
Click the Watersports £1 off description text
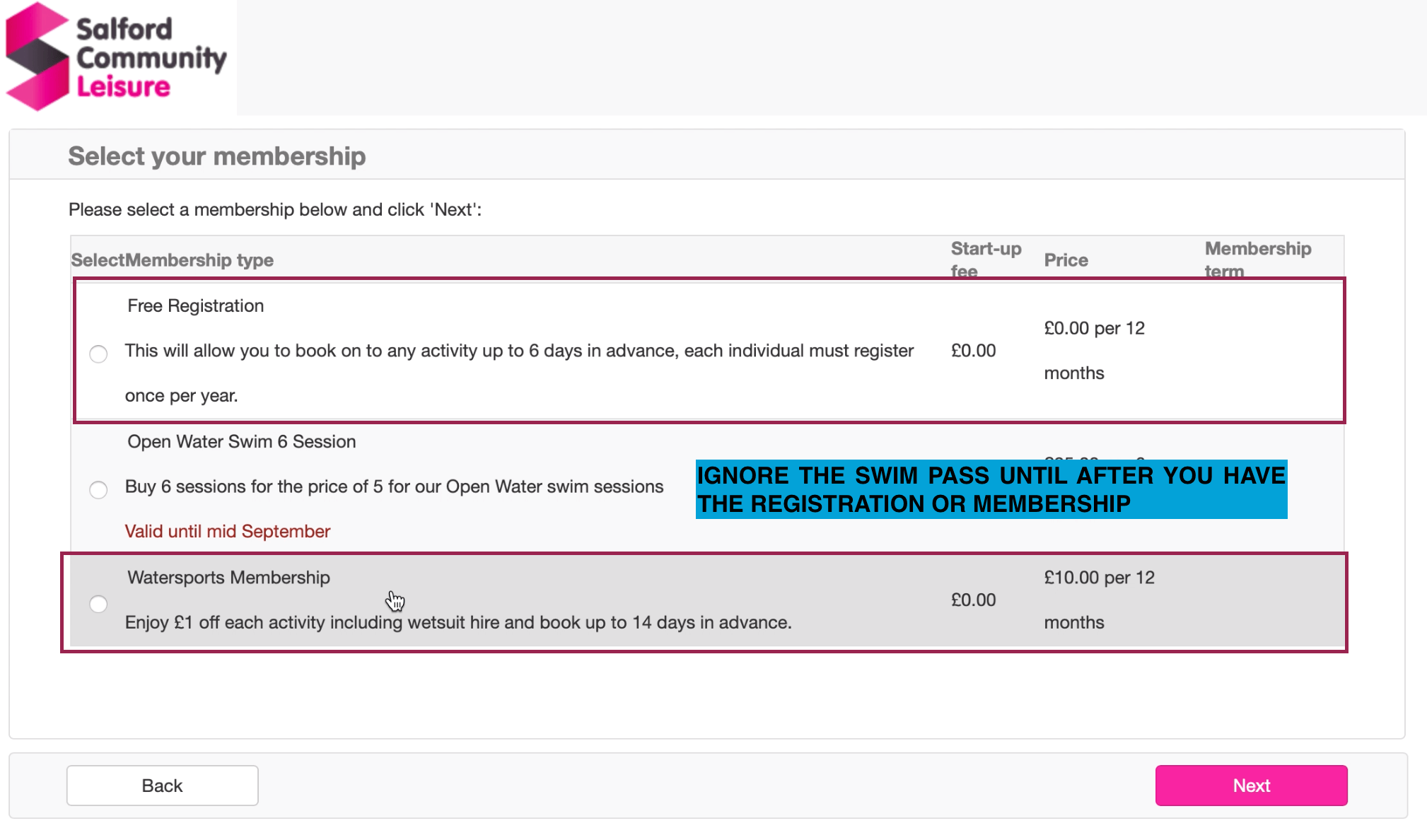pos(458,622)
